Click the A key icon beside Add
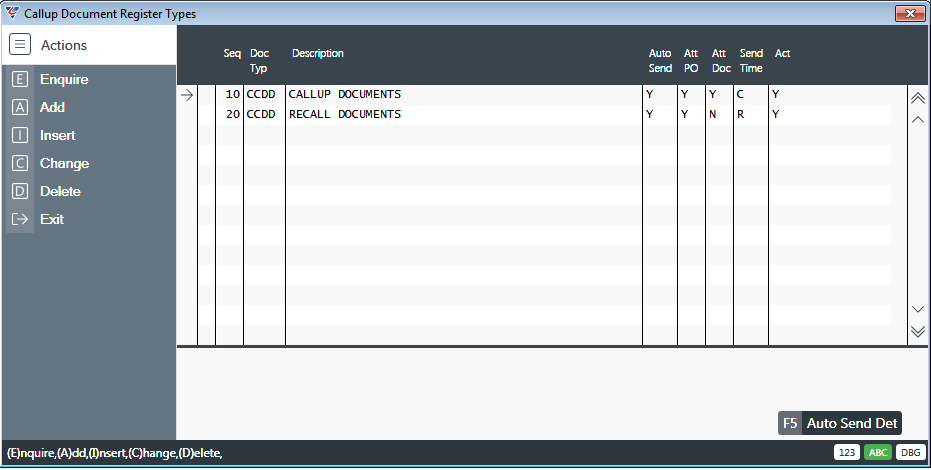931x470 pixels. [20, 107]
